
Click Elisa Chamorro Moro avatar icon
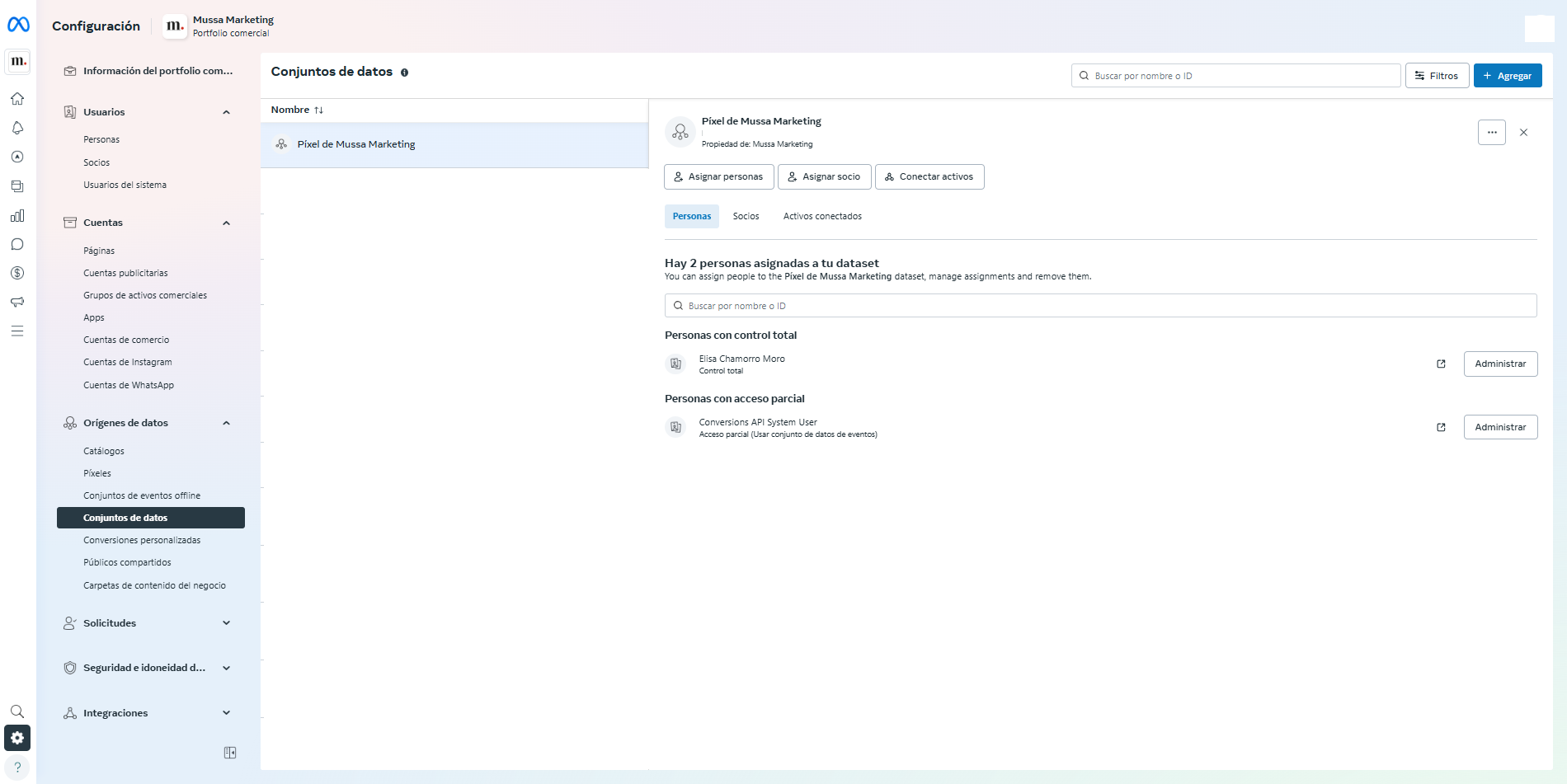pos(676,364)
